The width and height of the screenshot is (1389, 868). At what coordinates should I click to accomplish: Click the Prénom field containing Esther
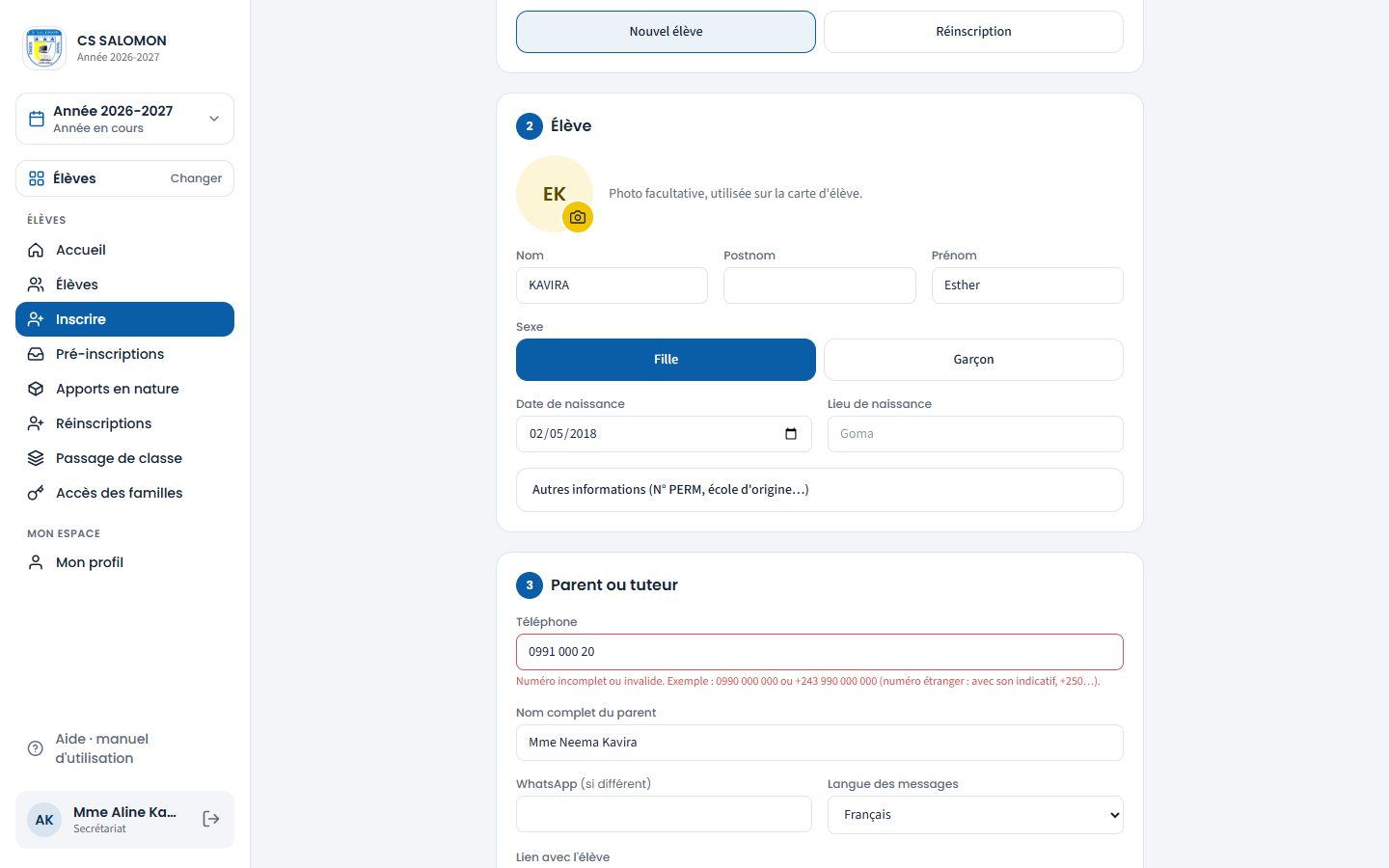tap(1027, 285)
